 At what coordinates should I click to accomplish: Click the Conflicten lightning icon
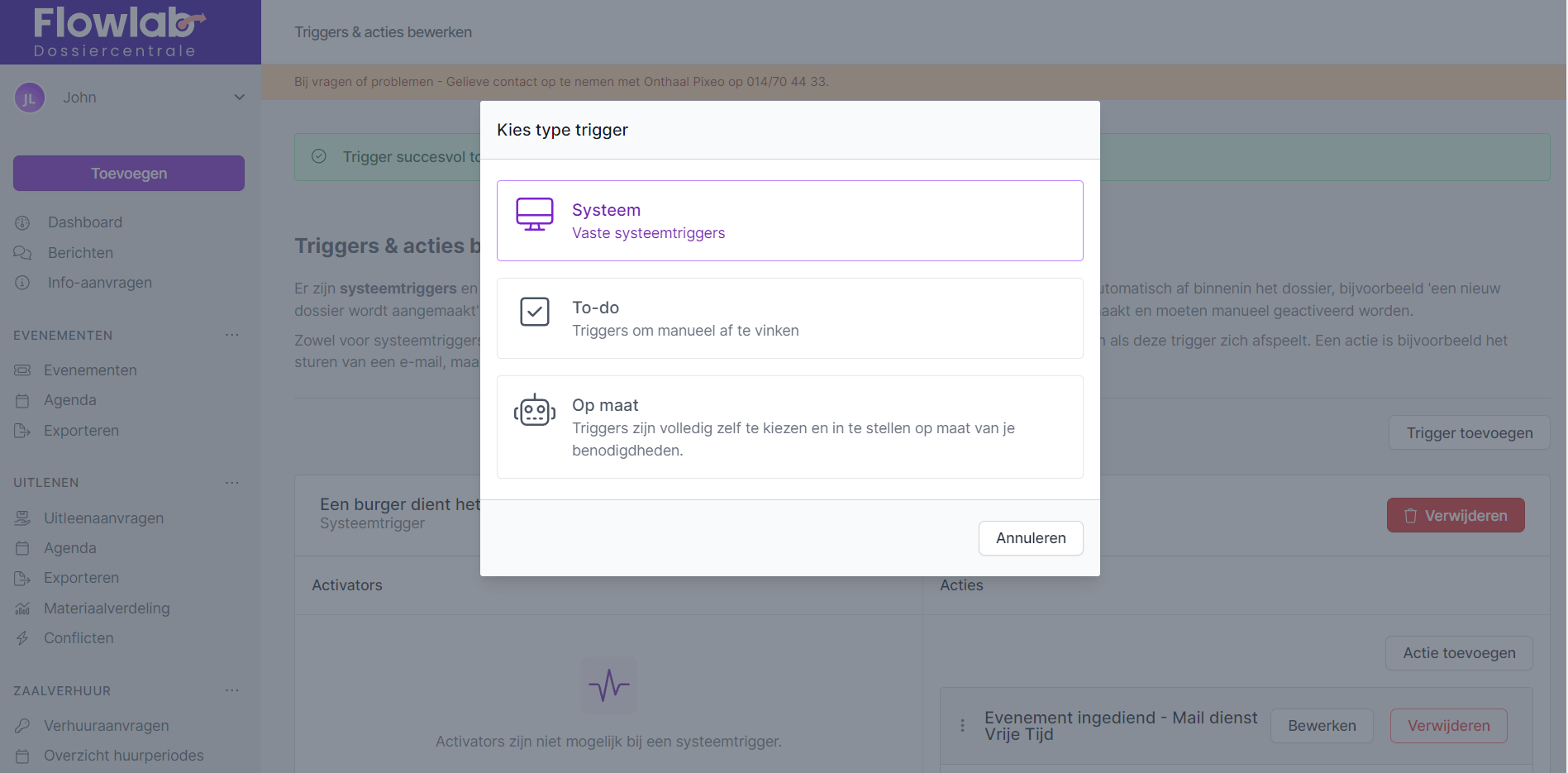point(22,638)
